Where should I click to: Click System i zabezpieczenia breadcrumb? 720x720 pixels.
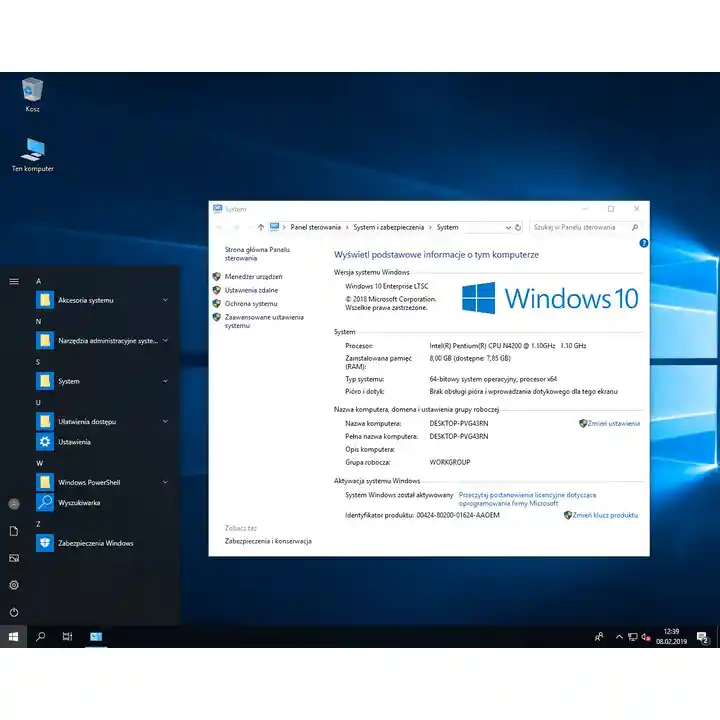388,227
